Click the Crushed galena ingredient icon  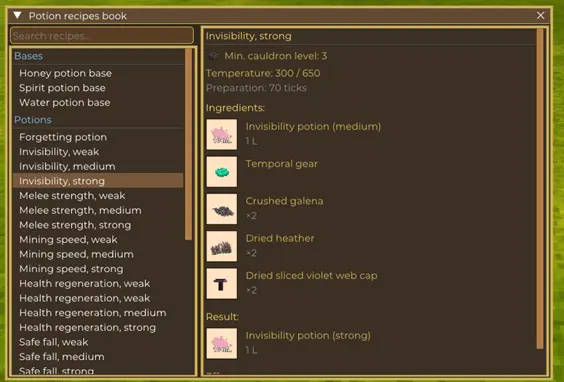coord(222,209)
